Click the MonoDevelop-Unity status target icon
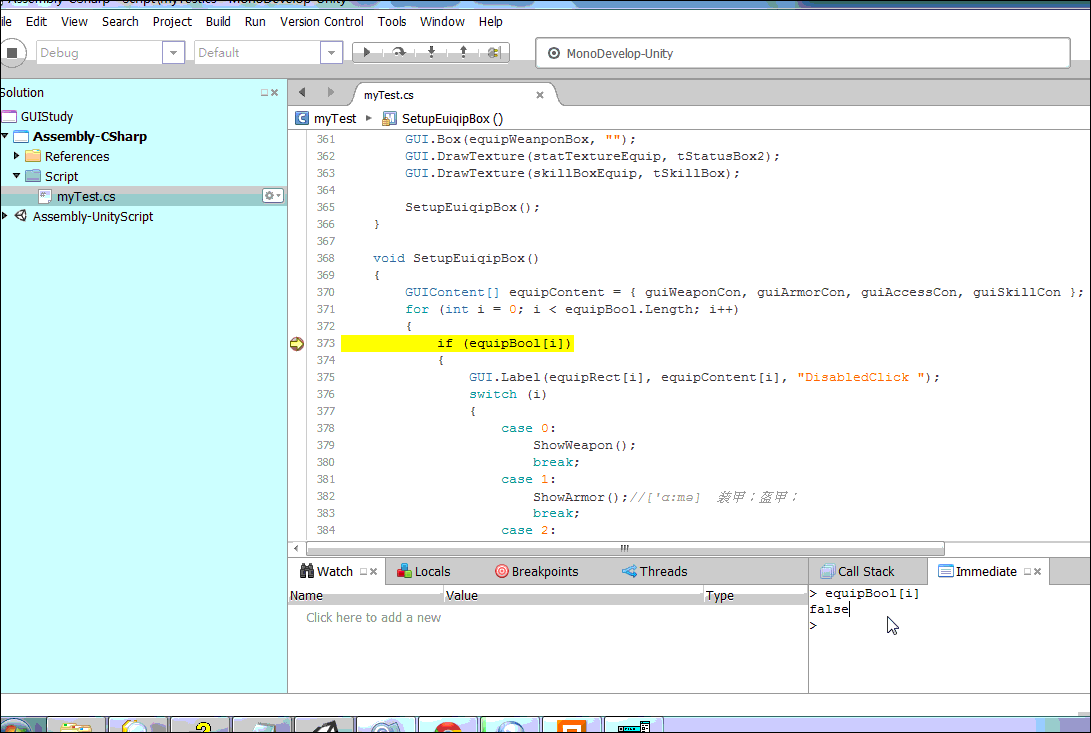This screenshot has height=733, width=1091. click(x=554, y=53)
